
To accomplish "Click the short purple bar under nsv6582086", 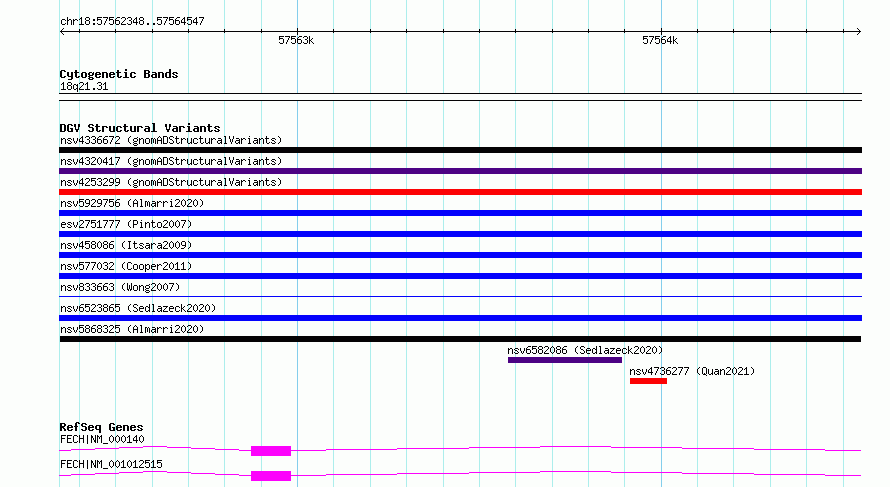I will pyautogui.click(x=565, y=360).
